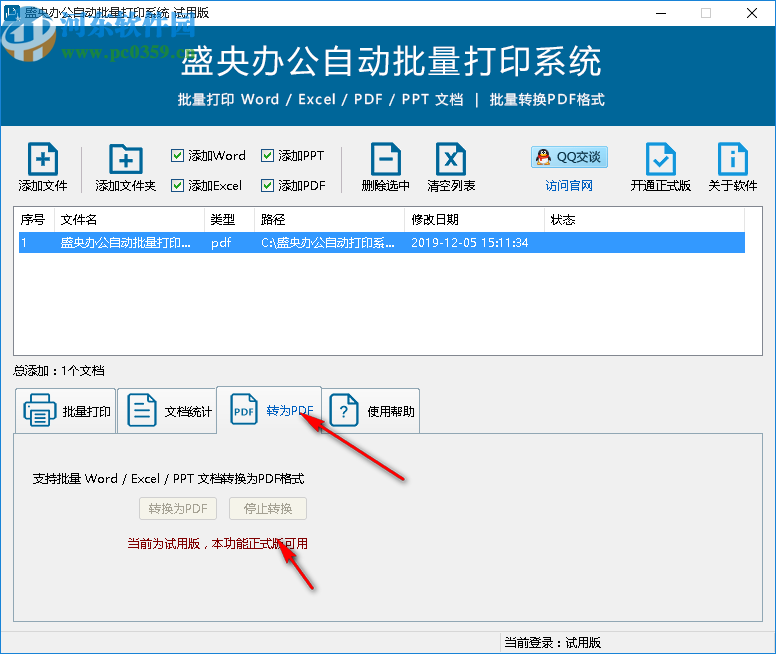Select file row 盛央办公自动批量打印...
Viewport: 776px width, 654px height.
382,243
